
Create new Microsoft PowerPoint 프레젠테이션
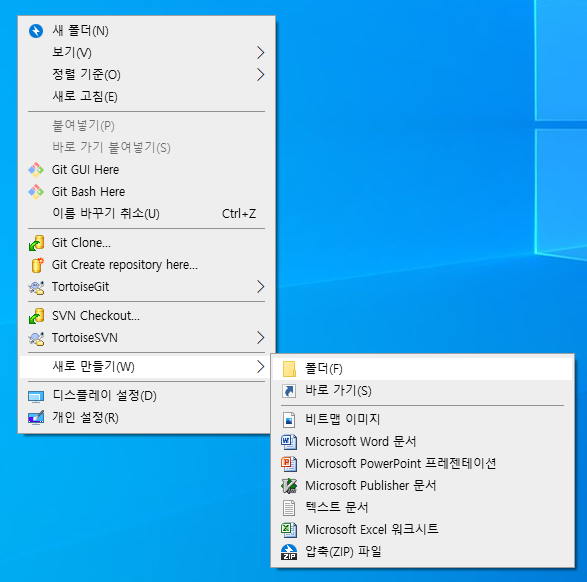coord(423,464)
